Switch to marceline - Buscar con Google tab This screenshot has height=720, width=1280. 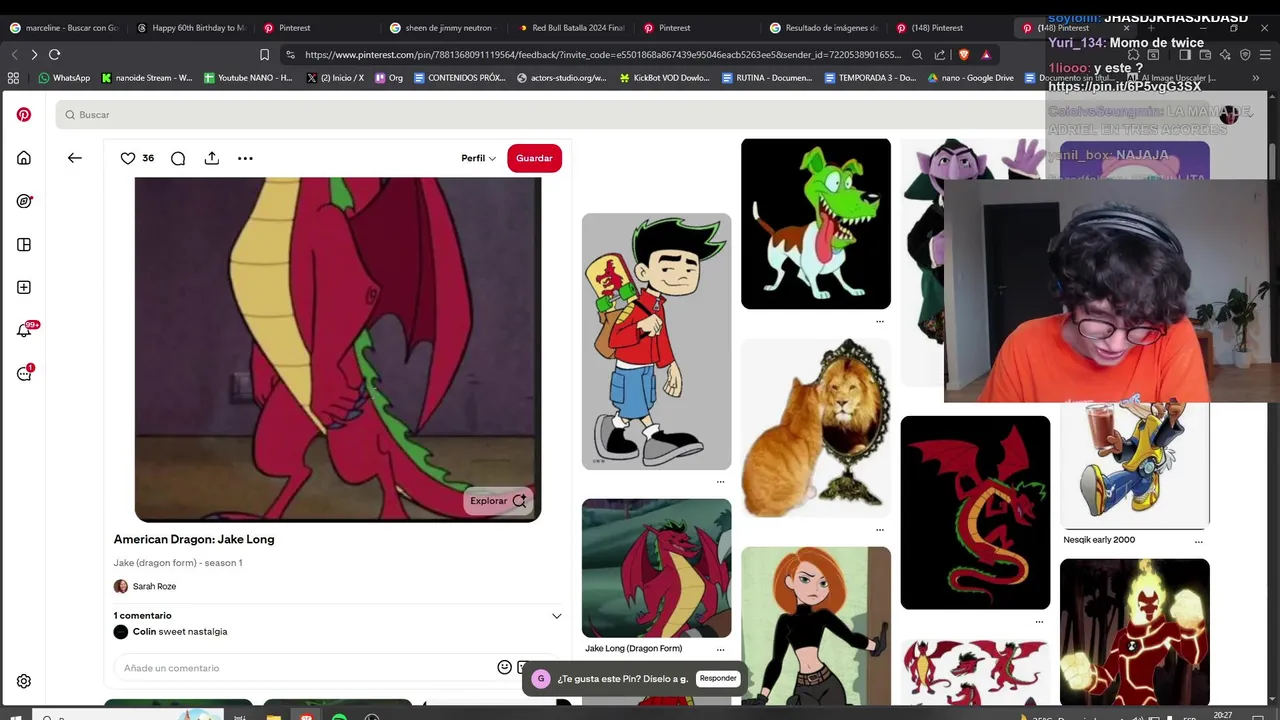pyautogui.click(x=62, y=28)
